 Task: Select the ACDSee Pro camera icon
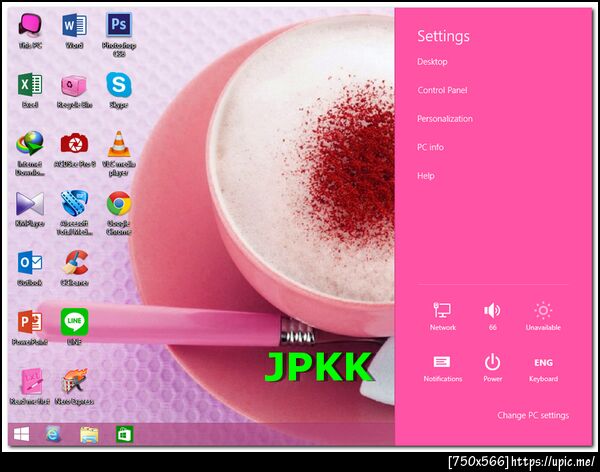click(74, 150)
